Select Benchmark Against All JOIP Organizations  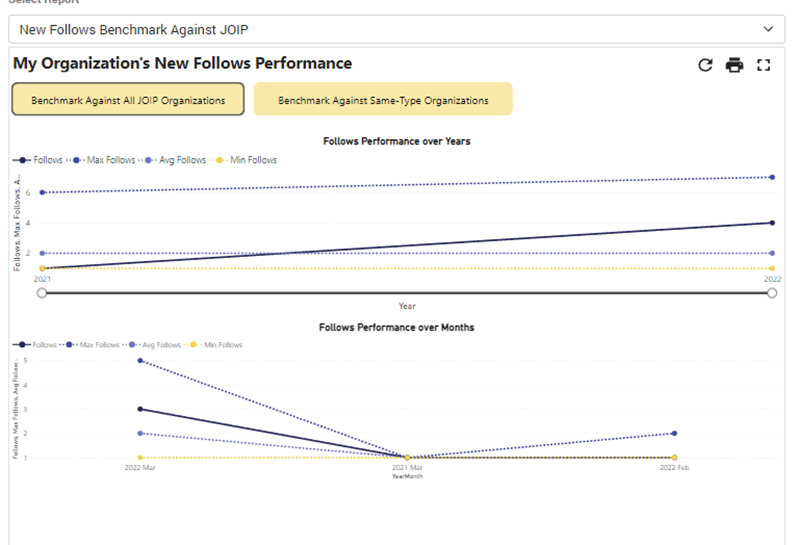[128, 100]
